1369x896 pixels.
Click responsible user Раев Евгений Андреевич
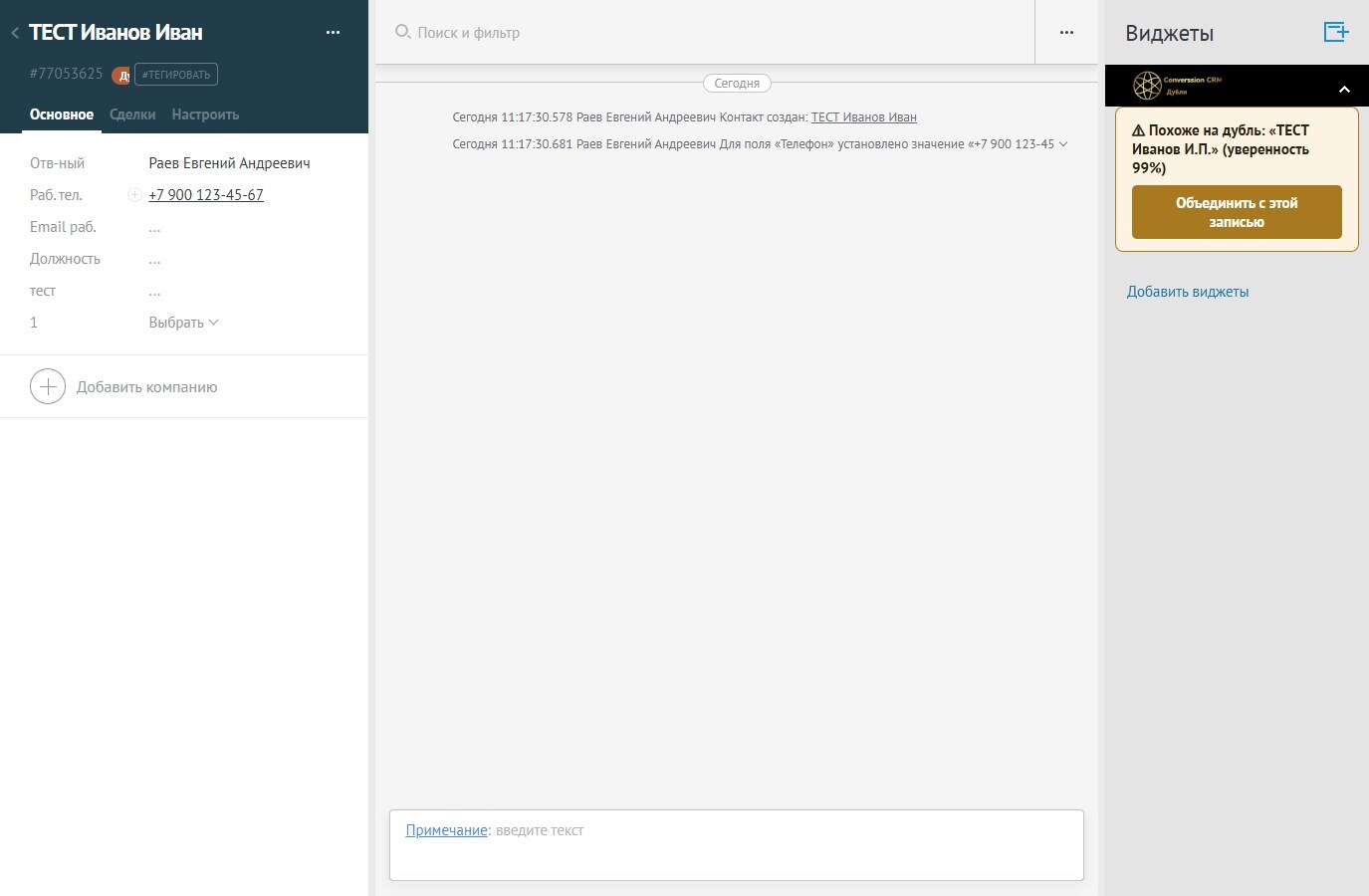[x=229, y=163]
